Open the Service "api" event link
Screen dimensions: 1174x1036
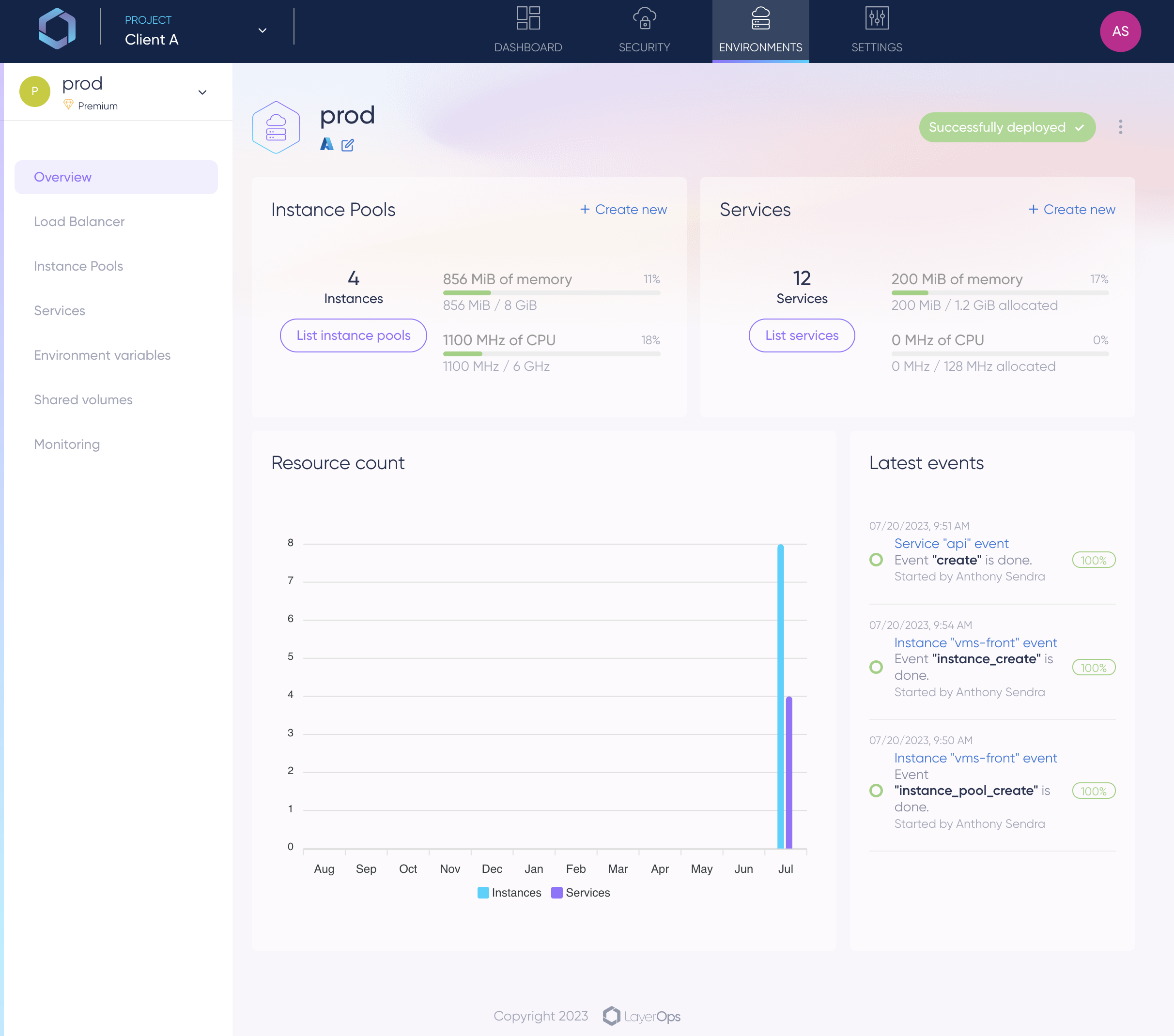coord(951,544)
